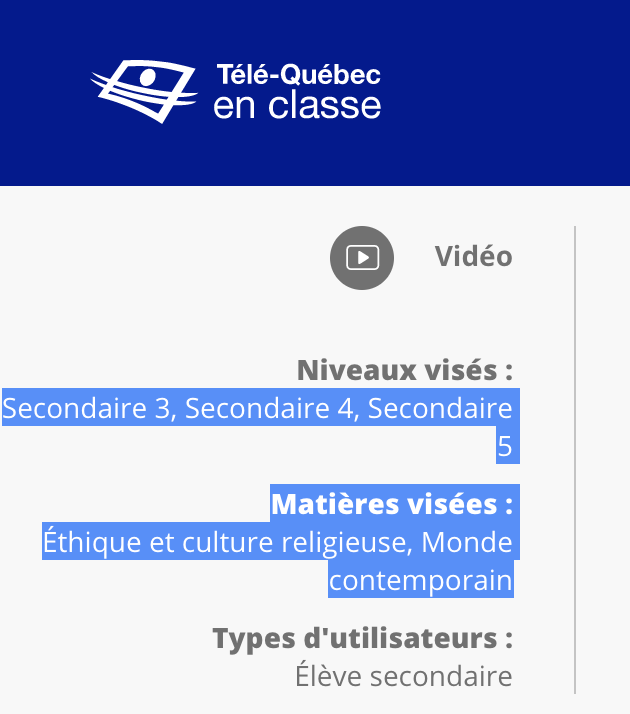Image resolution: width=630 pixels, height=714 pixels.
Task: Click the 'Élève secondaire' text
Action: tap(404, 676)
